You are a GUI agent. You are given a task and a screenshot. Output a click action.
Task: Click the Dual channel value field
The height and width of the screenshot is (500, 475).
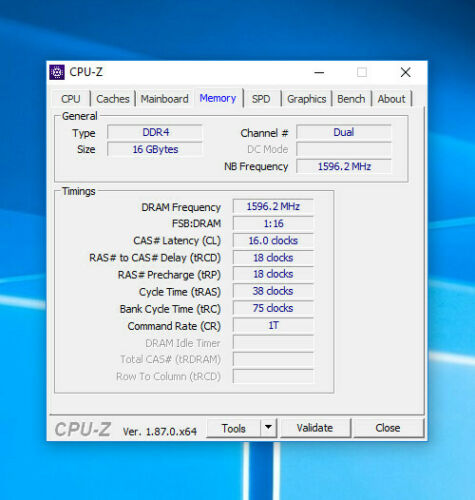point(344,132)
